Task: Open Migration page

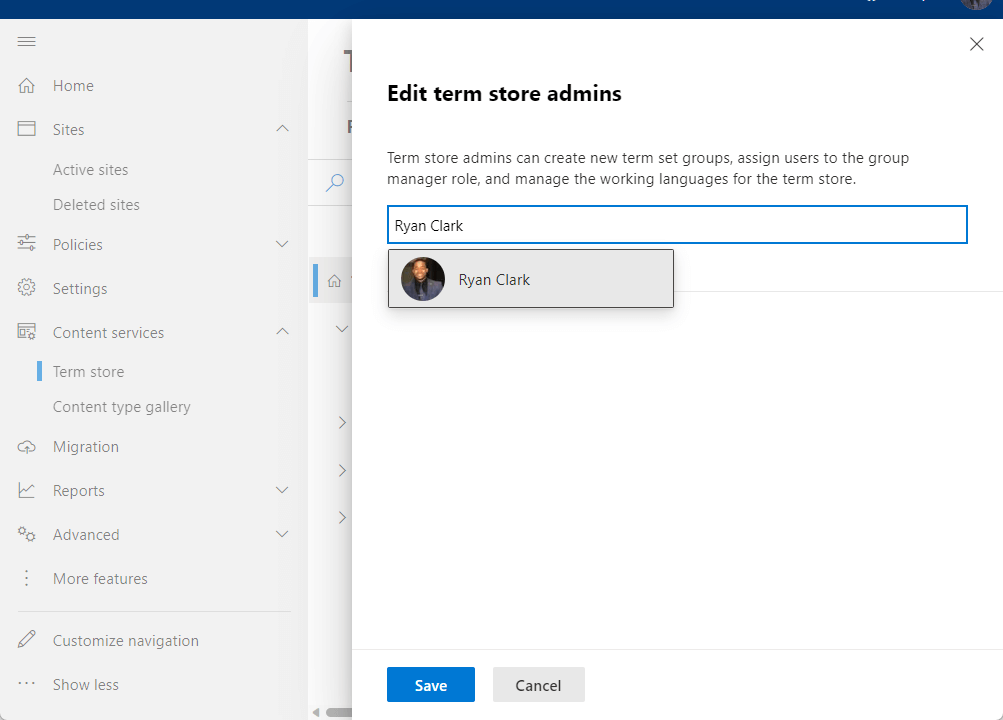Action: (x=86, y=447)
